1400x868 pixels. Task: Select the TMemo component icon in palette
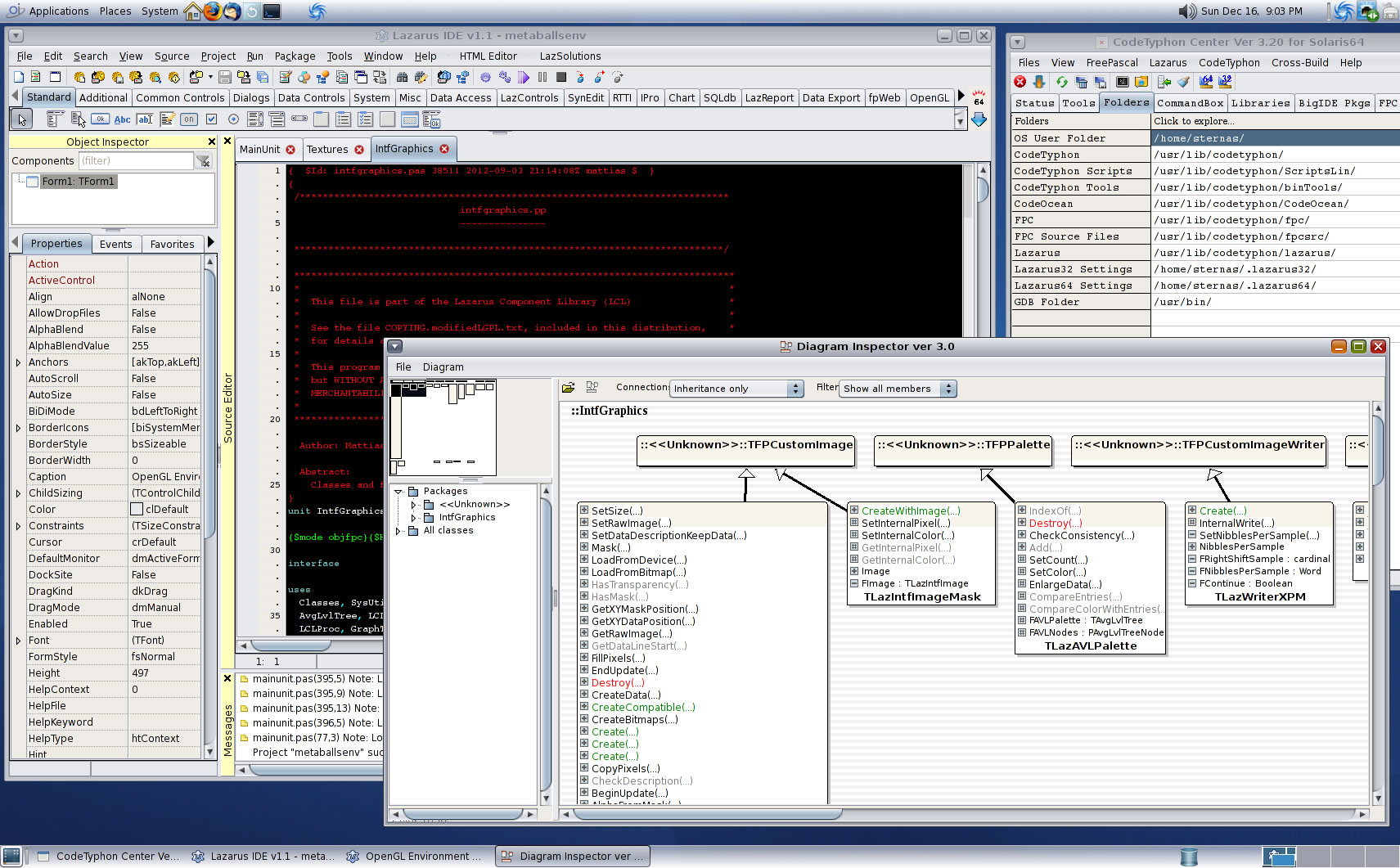click(167, 119)
